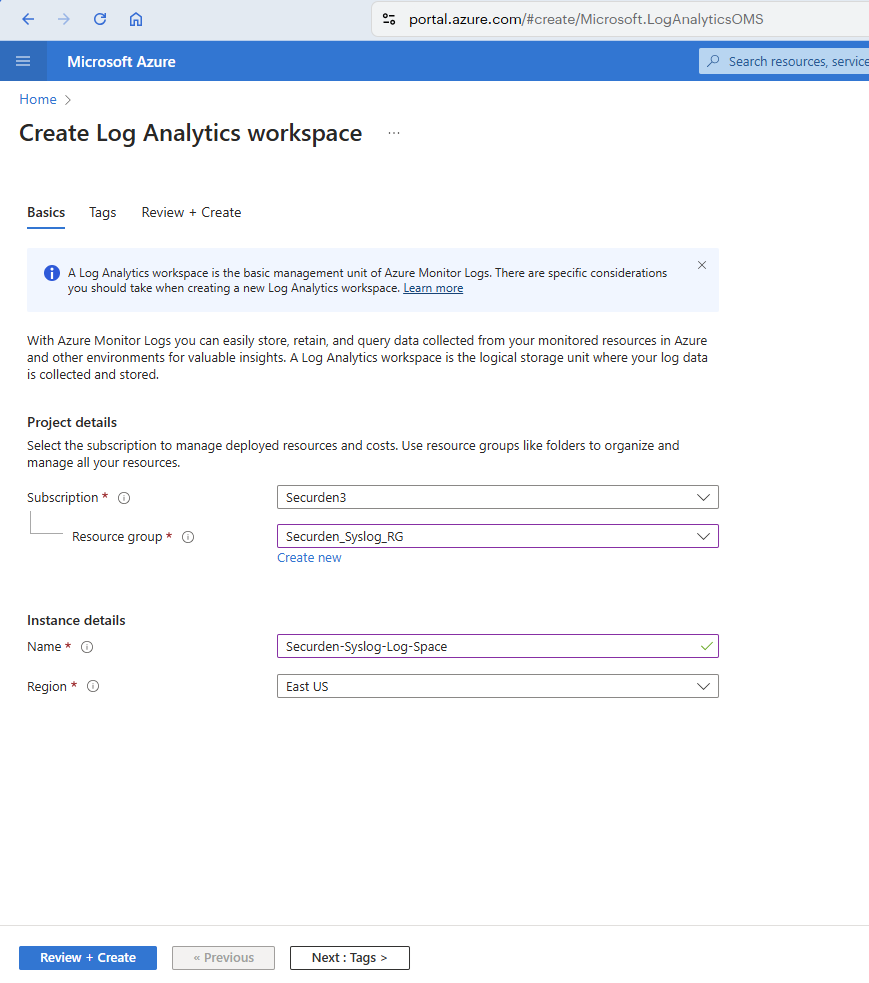Click the Create Log Analytics workspace title
Image resolution: width=869 pixels, height=983 pixels.
point(191,134)
